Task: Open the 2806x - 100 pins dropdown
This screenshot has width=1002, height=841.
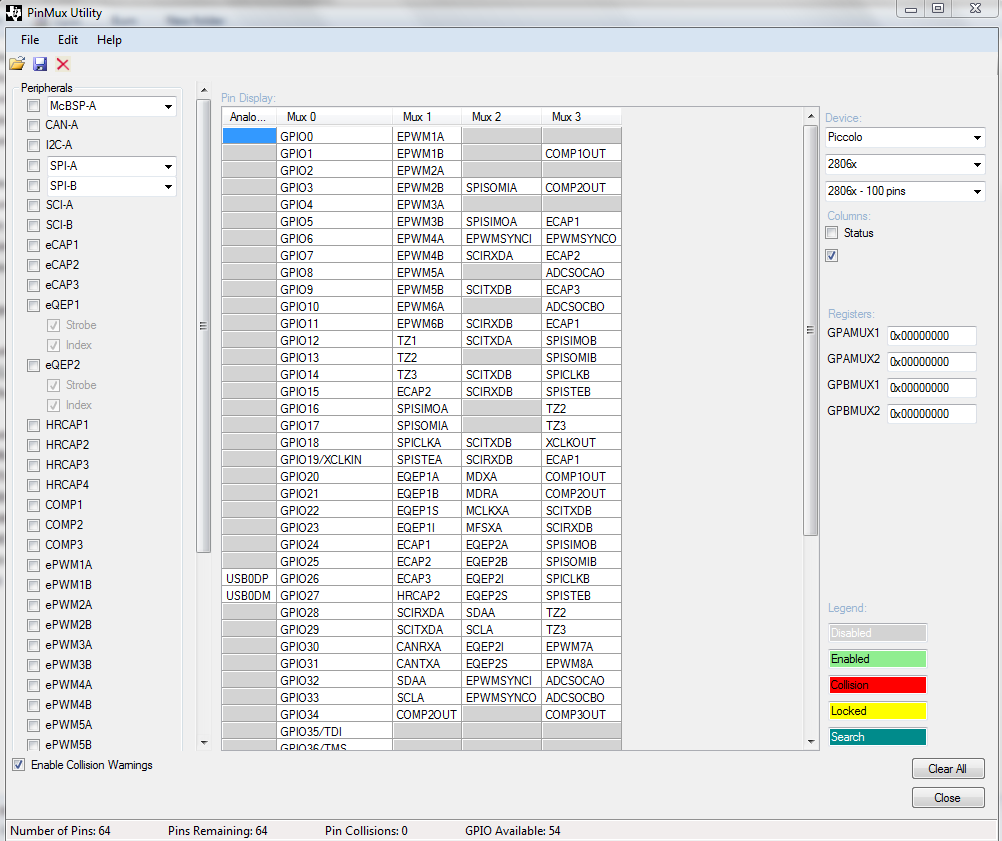Action: tap(976, 191)
